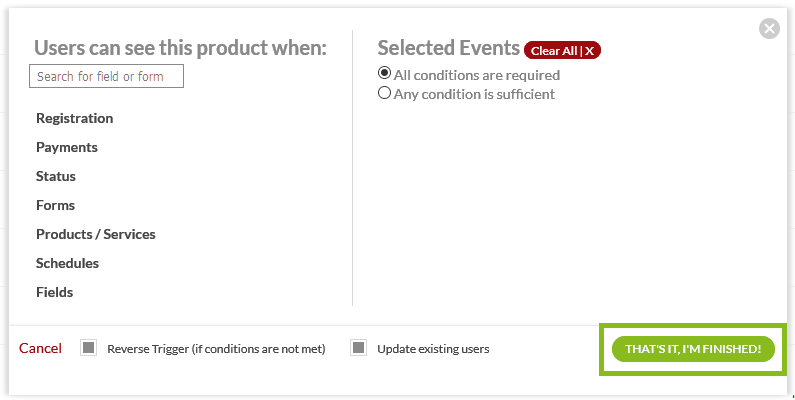Expand the Payments category
795x400 pixels.
click(x=67, y=147)
